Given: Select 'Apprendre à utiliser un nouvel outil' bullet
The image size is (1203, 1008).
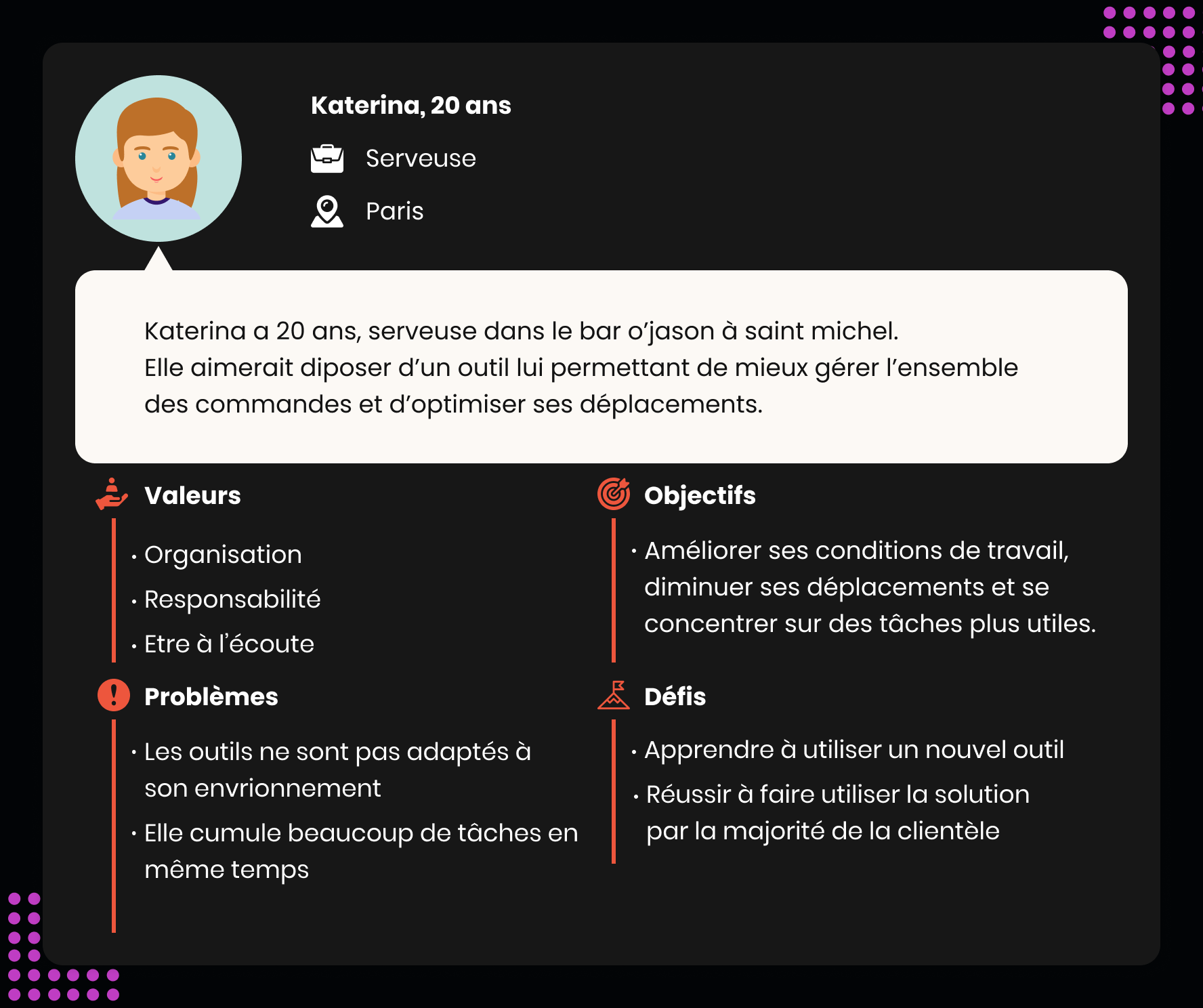Looking at the screenshot, I should [x=853, y=750].
